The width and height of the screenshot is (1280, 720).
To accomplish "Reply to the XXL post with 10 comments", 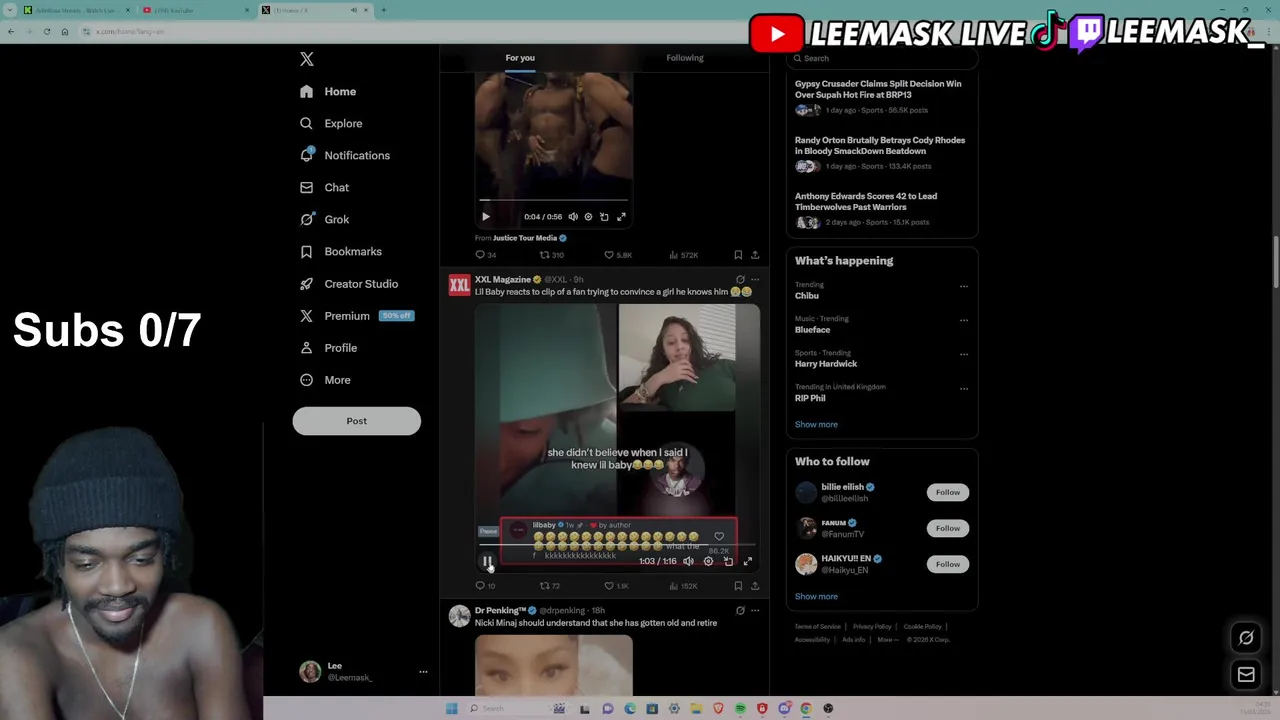I will [486, 586].
